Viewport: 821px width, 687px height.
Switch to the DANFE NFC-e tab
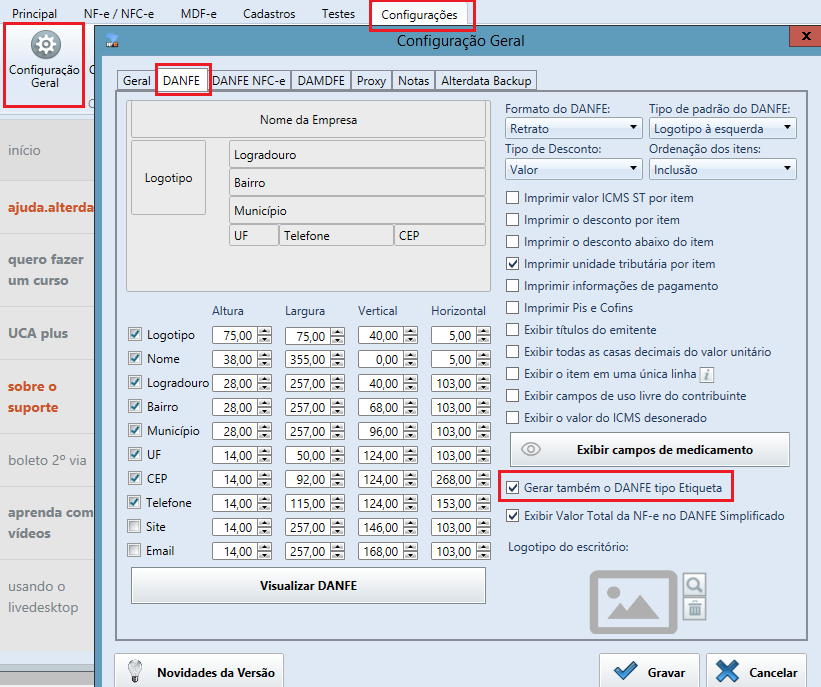(x=249, y=81)
